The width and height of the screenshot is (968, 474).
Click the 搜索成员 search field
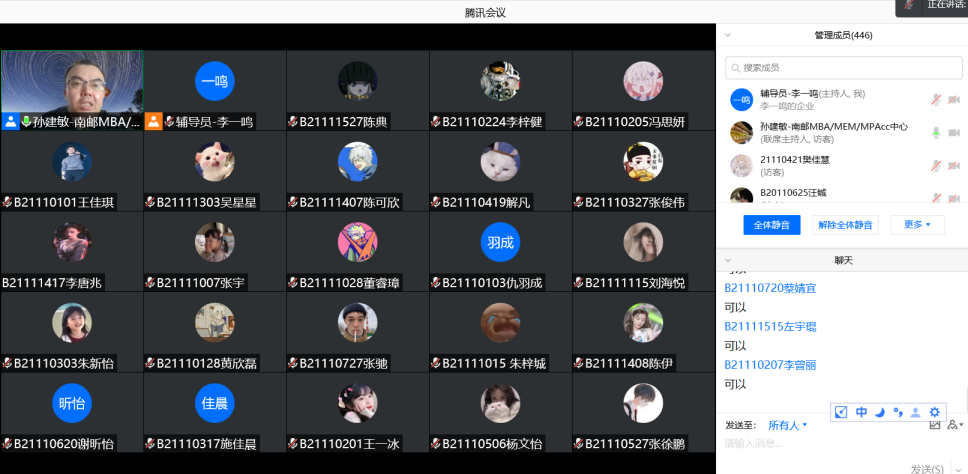843,68
